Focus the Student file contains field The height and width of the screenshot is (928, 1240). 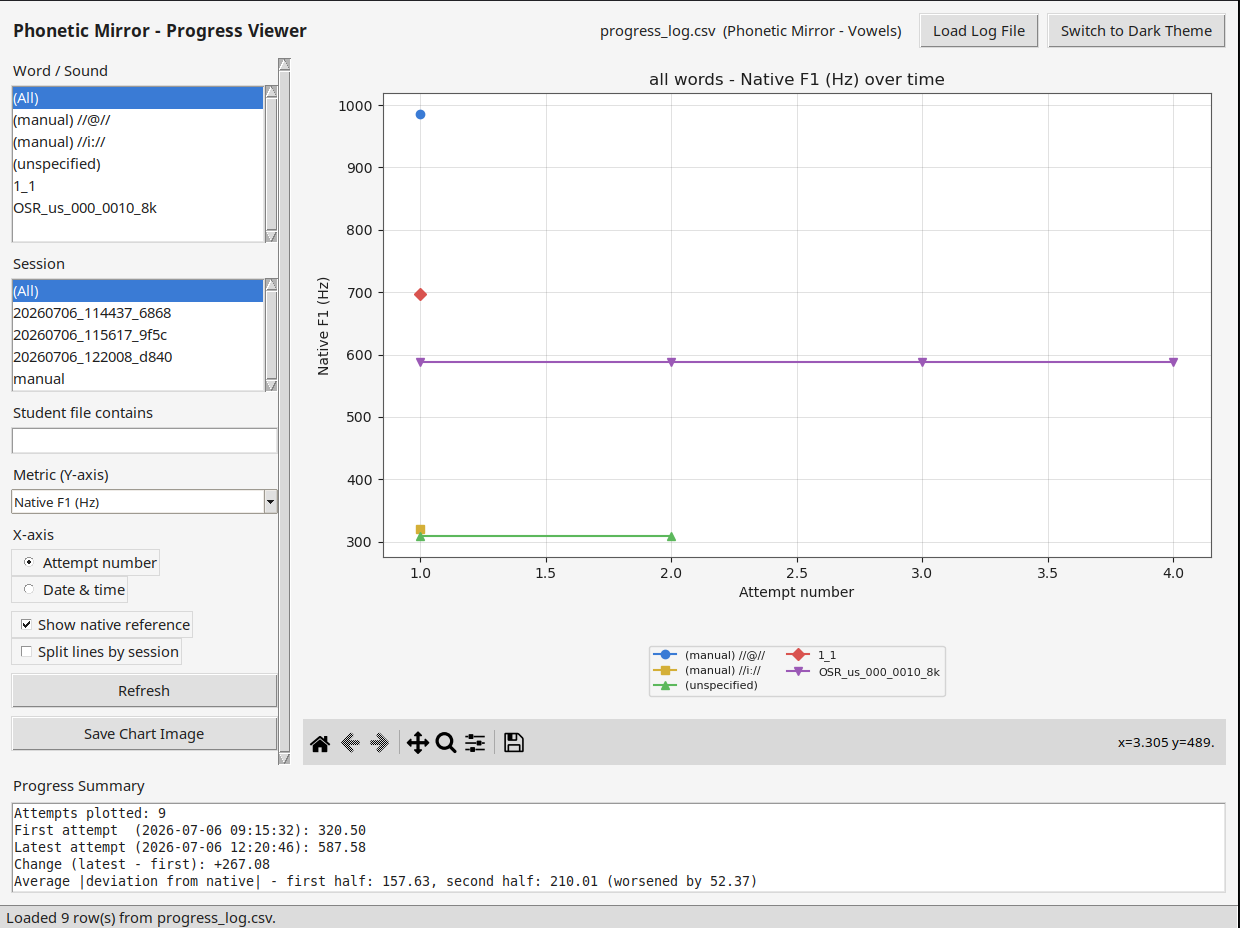coord(144,441)
